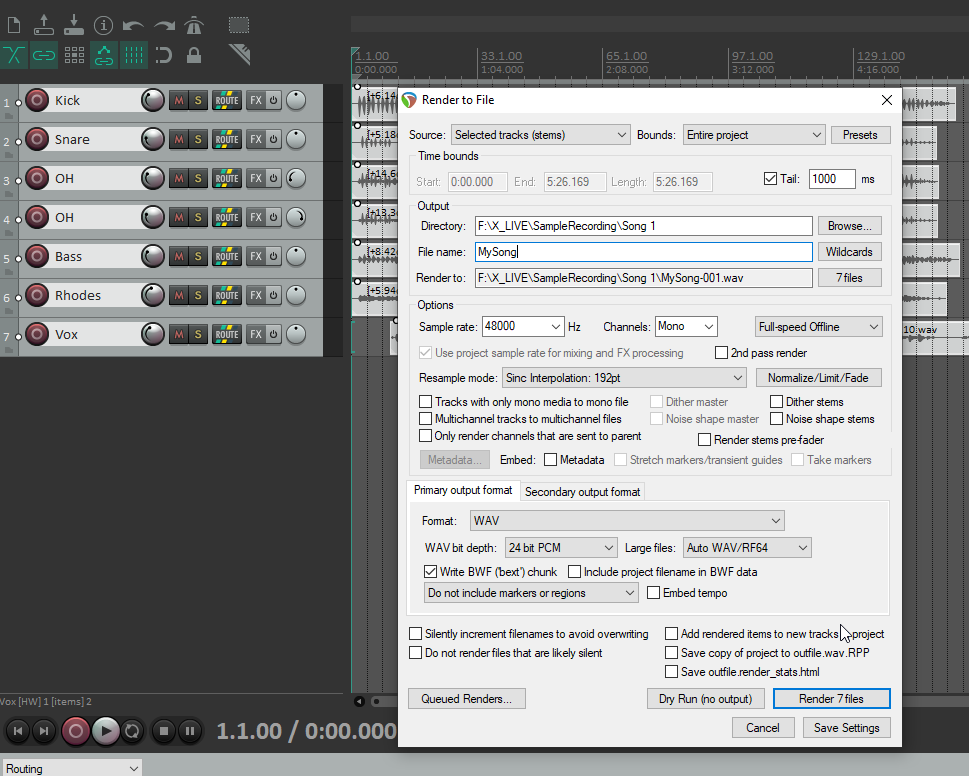Screen dimensions: 969x776
Task: Click the Redo arrow icon
Action: tap(164, 25)
